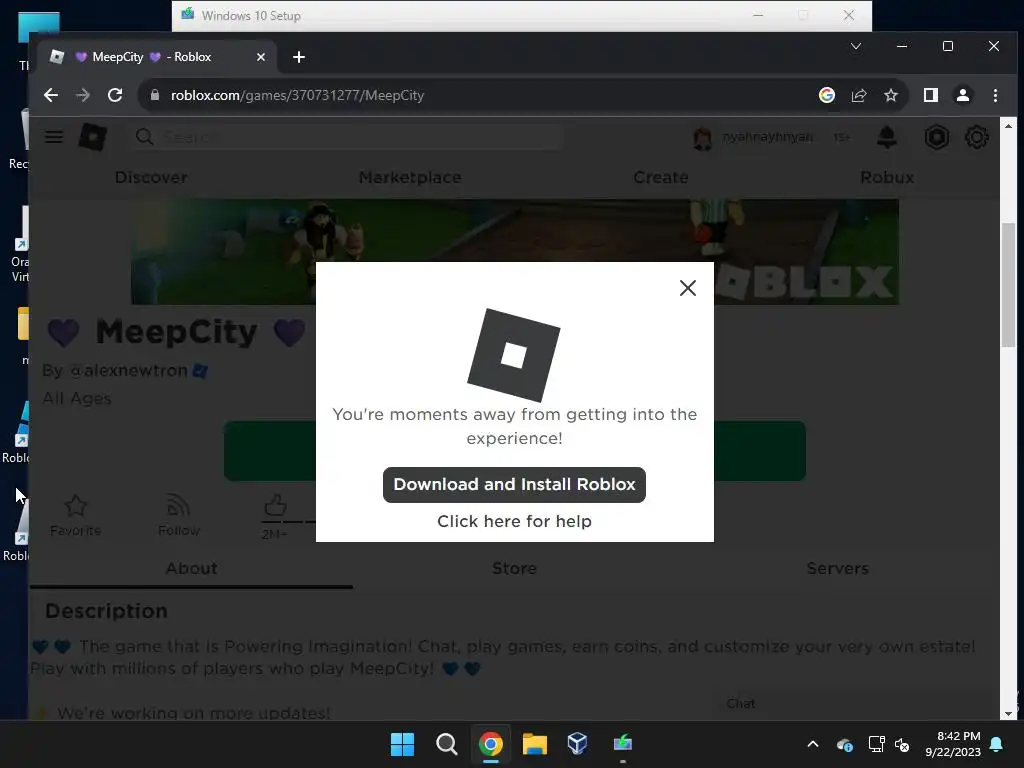Show hidden tray icons chevron
The width and height of the screenshot is (1024, 768).
[813, 744]
